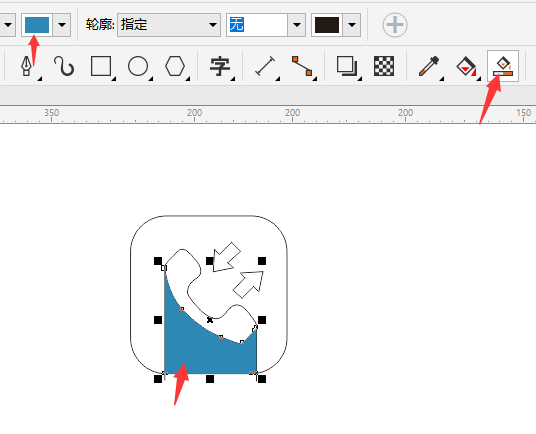This screenshot has height=434, width=536.
Task: Click the round plus button
Action: pos(395,25)
